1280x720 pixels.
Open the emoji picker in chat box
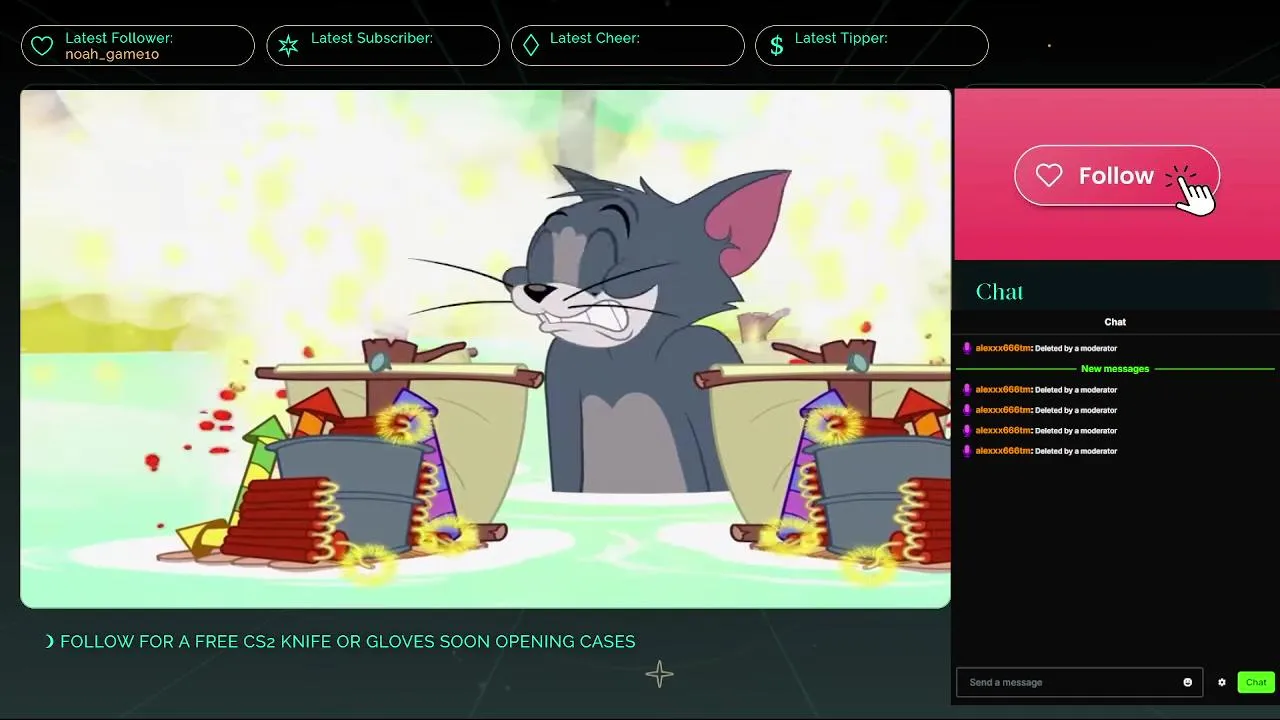(x=1188, y=682)
